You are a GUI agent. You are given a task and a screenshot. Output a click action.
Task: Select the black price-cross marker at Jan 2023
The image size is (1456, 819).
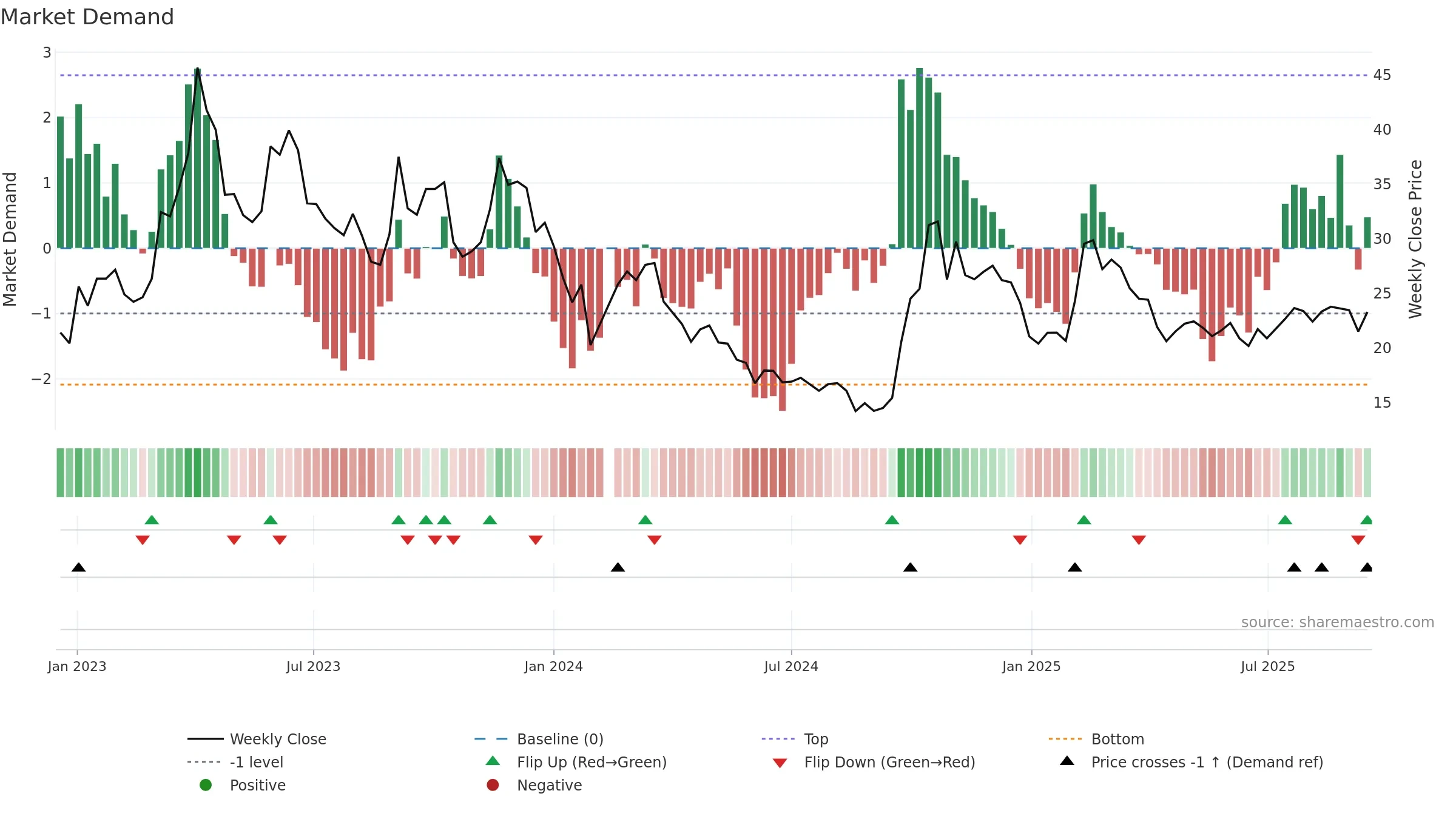click(78, 567)
